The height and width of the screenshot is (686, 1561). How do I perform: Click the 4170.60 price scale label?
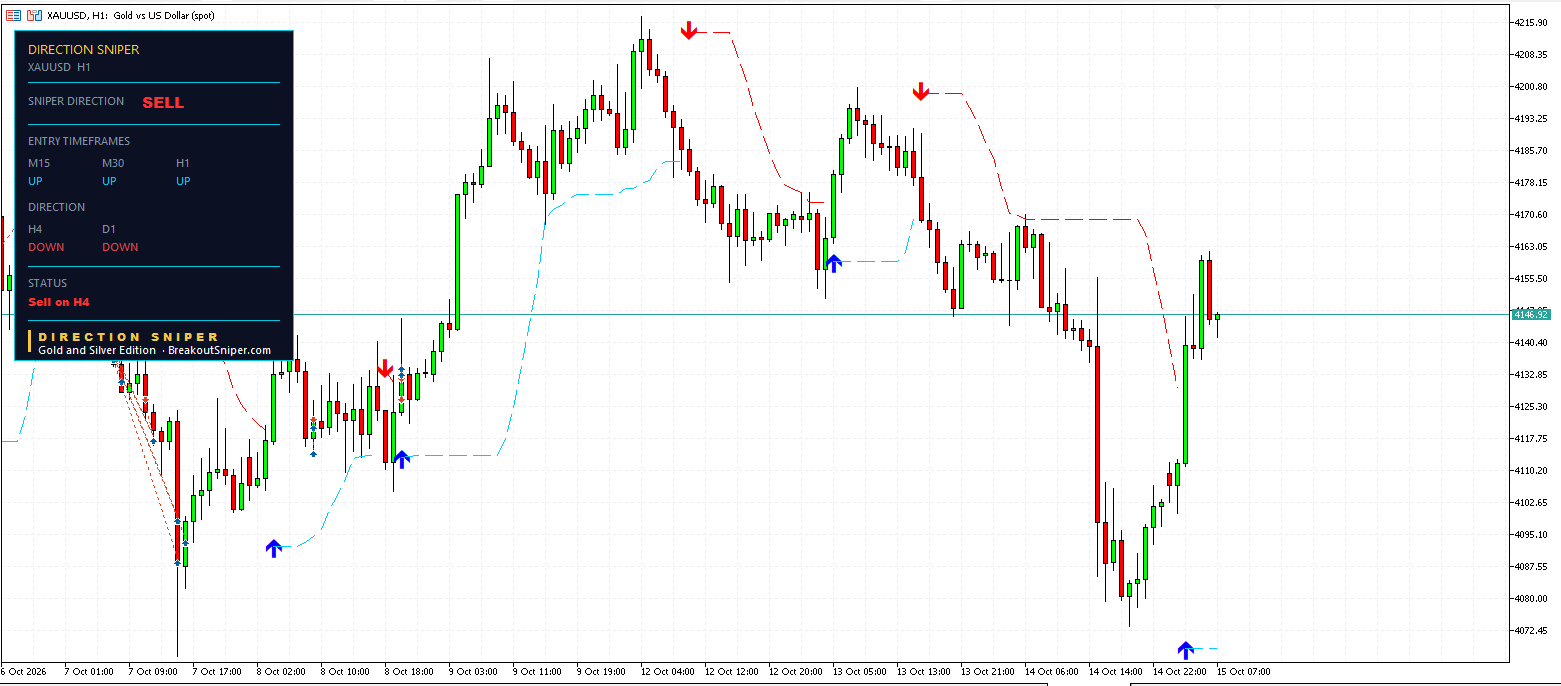pyautogui.click(x=1531, y=214)
